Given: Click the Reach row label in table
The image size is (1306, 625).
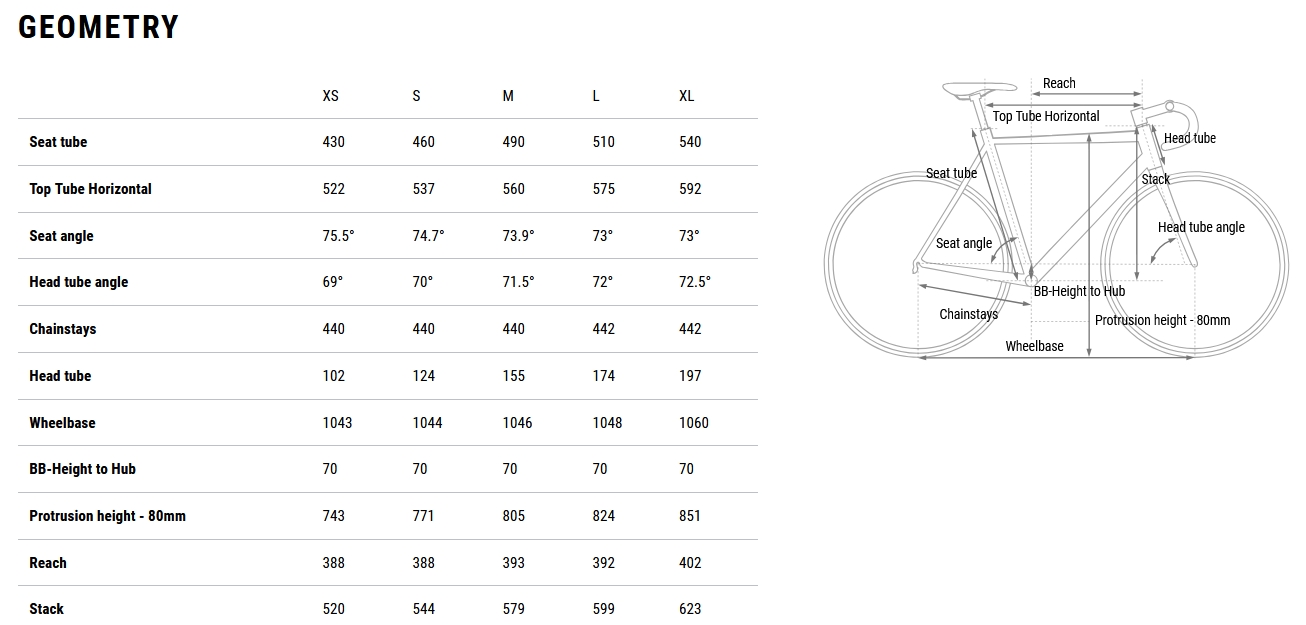Looking at the screenshot, I should [48, 563].
